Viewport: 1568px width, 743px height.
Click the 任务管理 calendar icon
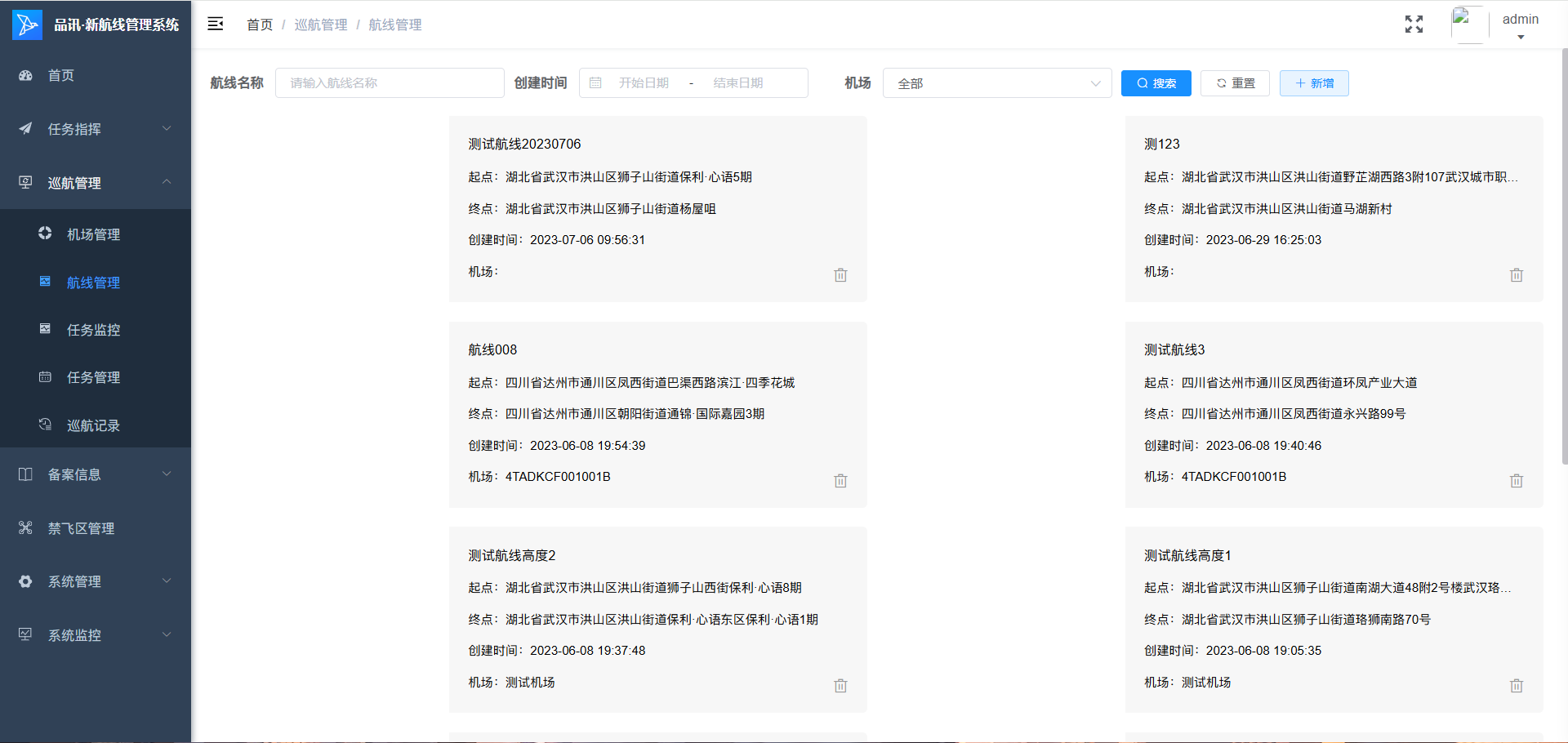click(45, 376)
